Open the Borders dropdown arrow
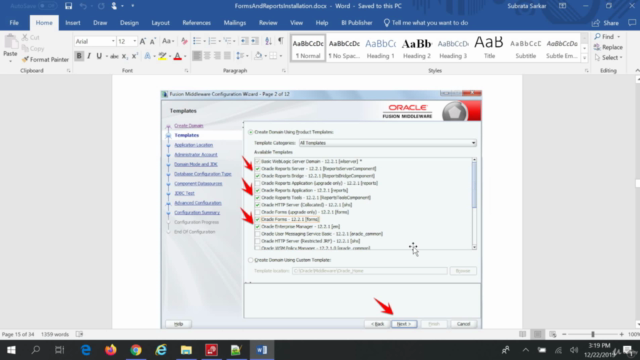This screenshot has height=360, width=640. tap(281, 56)
